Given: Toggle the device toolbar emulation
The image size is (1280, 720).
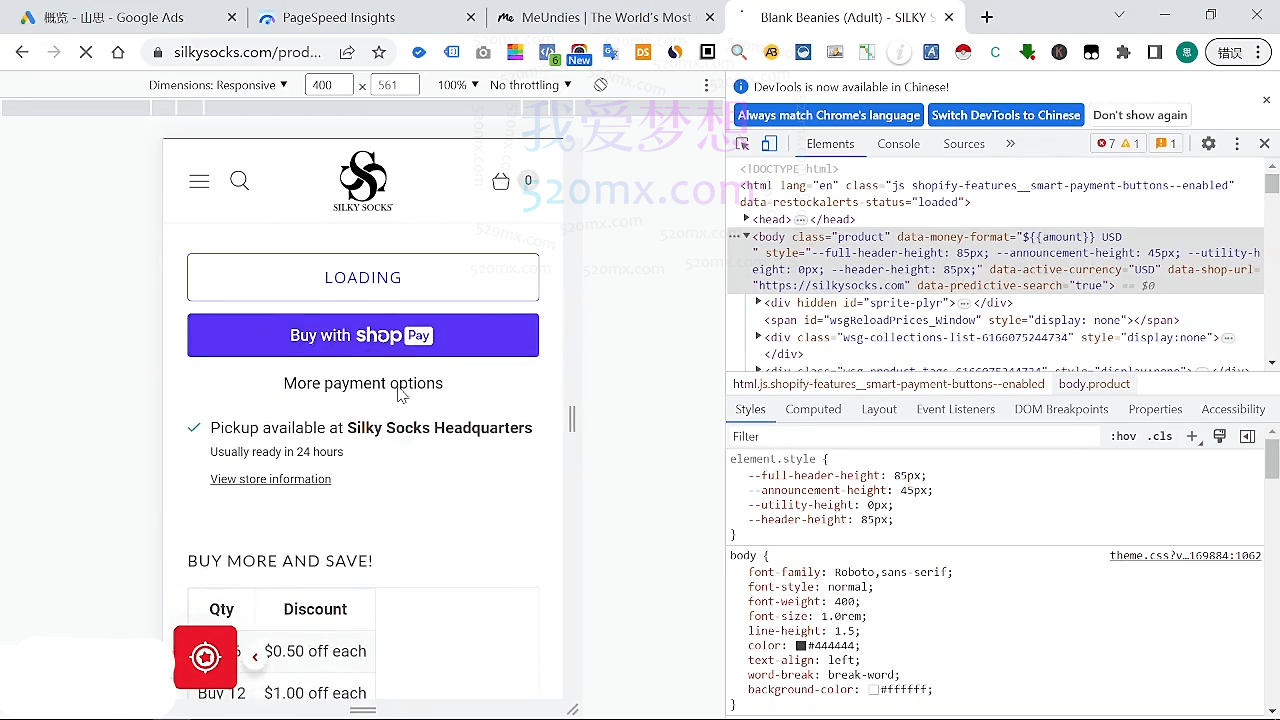Looking at the screenshot, I should pos(769,144).
